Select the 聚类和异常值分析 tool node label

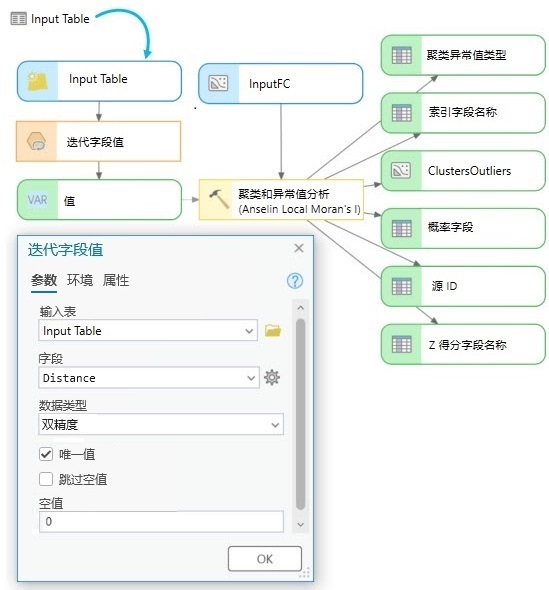[299, 201]
